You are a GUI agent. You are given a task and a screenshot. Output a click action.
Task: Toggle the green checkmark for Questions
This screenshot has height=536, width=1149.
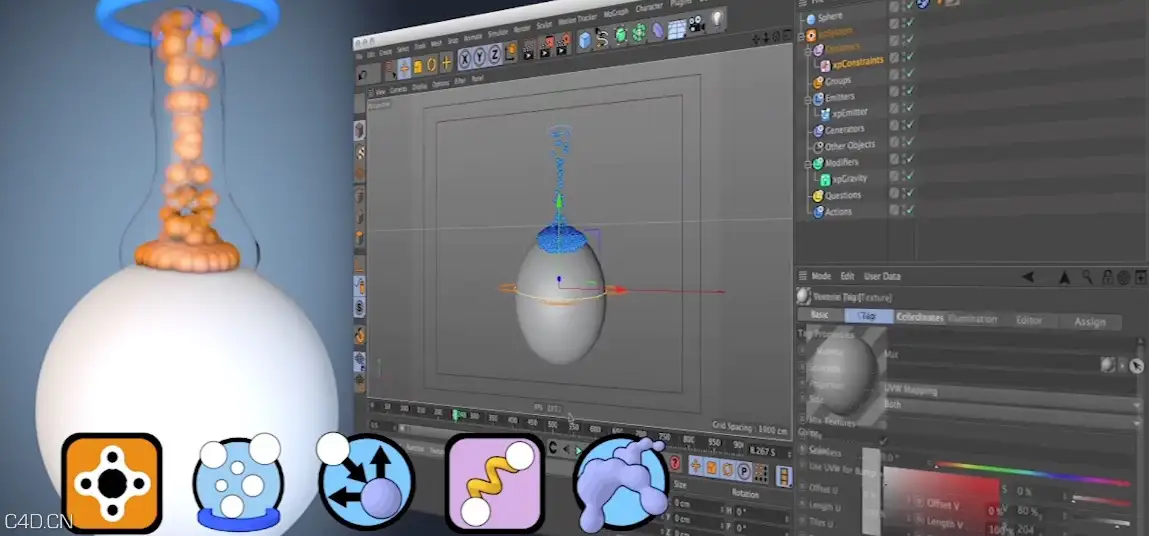(909, 192)
